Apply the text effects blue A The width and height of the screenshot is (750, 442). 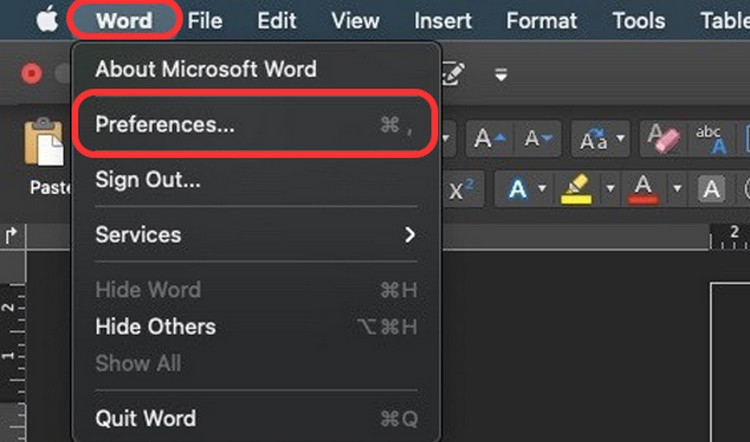pos(517,189)
